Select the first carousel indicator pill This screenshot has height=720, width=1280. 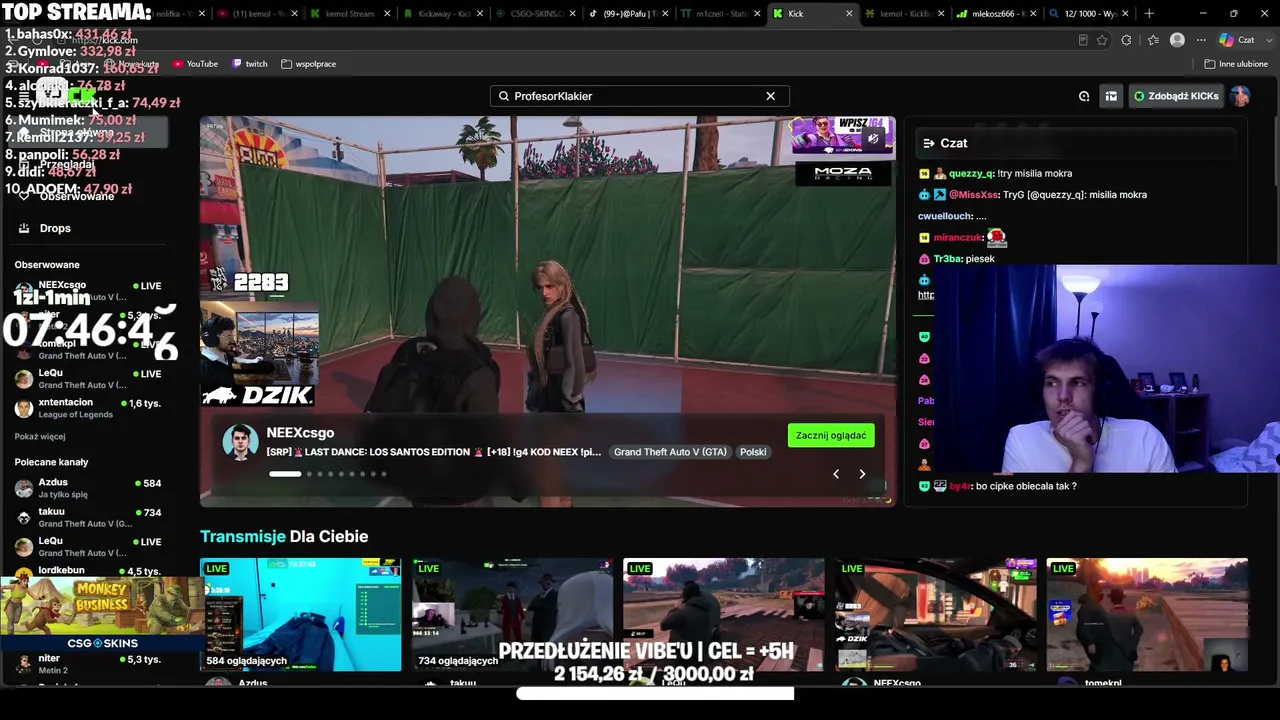(x=285, y=474)
